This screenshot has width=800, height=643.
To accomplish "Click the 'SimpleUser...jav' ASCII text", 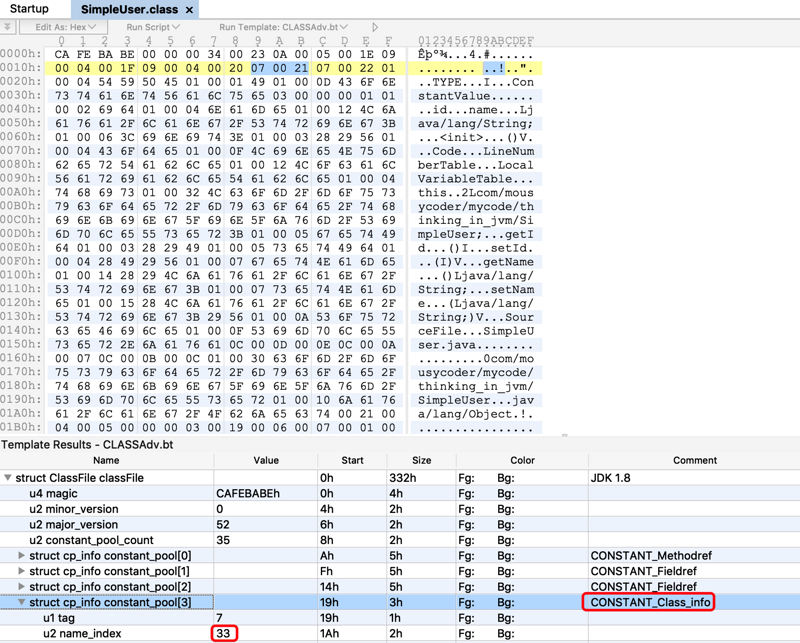I will tap(476, 400).
